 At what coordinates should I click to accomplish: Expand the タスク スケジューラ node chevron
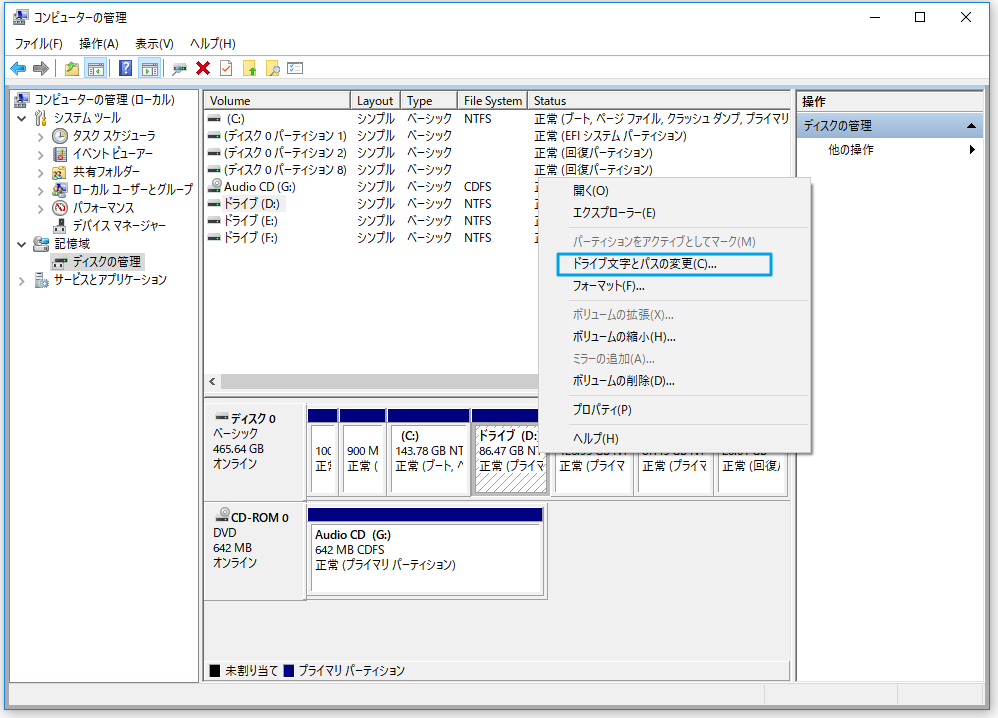pos(41,136)
